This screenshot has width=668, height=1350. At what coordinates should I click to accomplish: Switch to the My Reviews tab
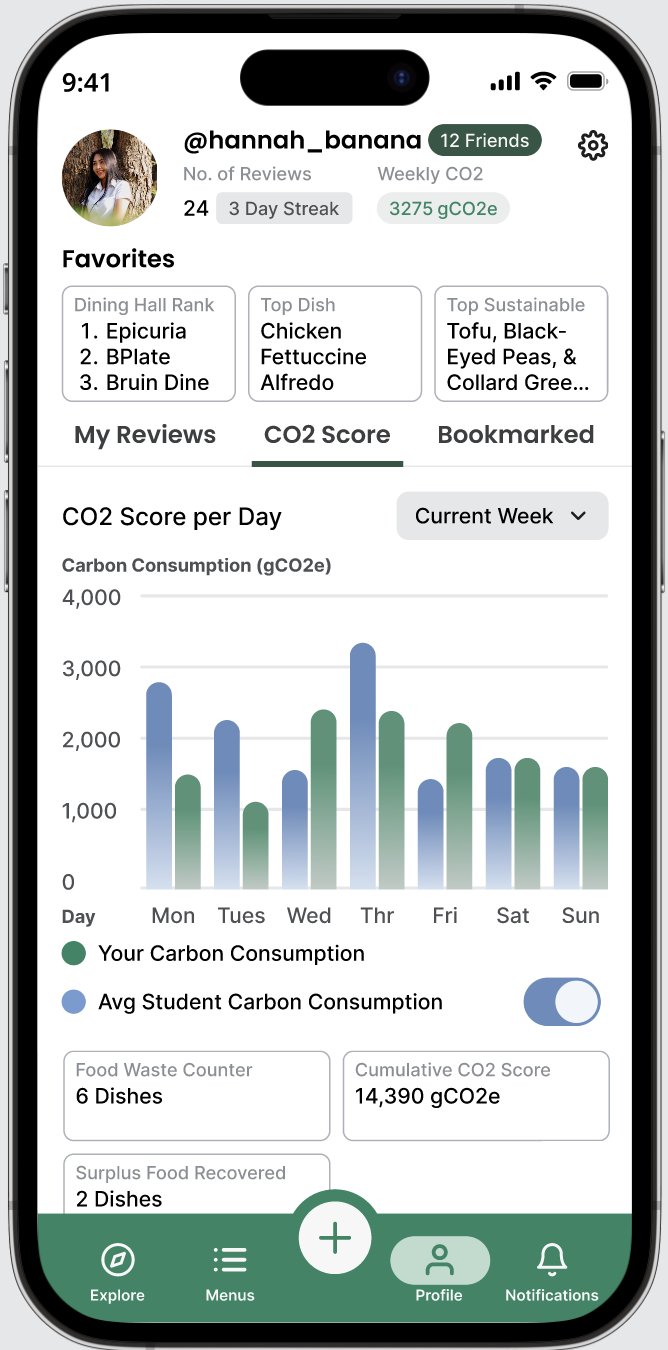click(145, 435)
